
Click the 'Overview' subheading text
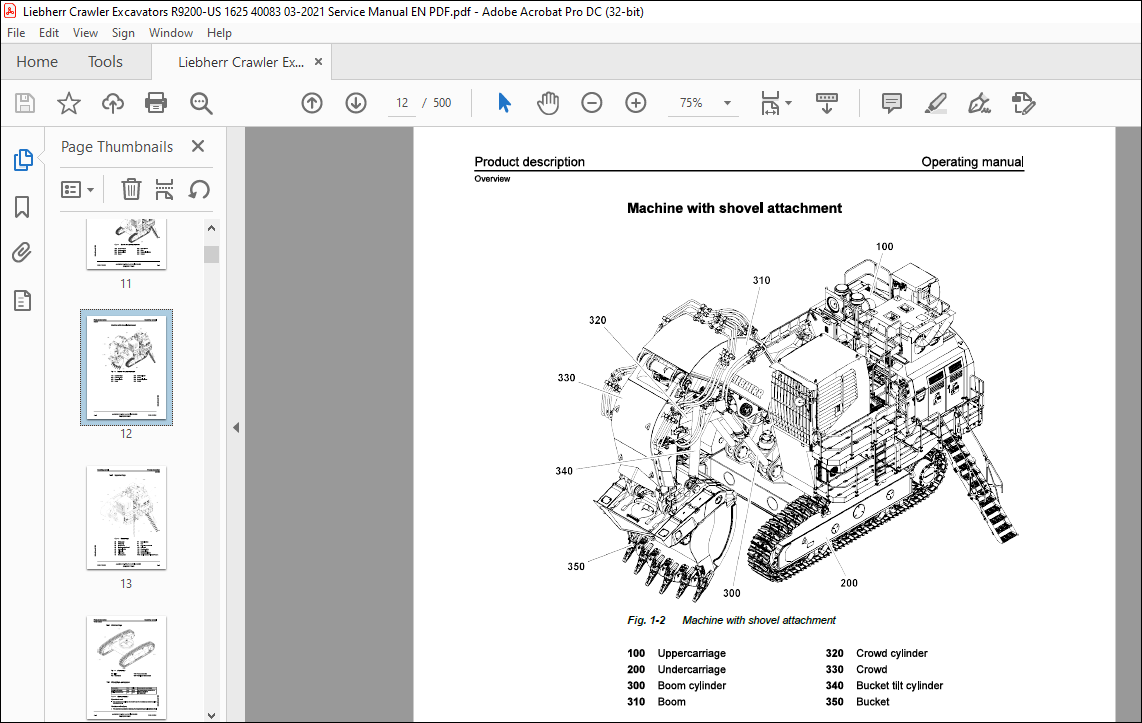[x=492, y=179]
